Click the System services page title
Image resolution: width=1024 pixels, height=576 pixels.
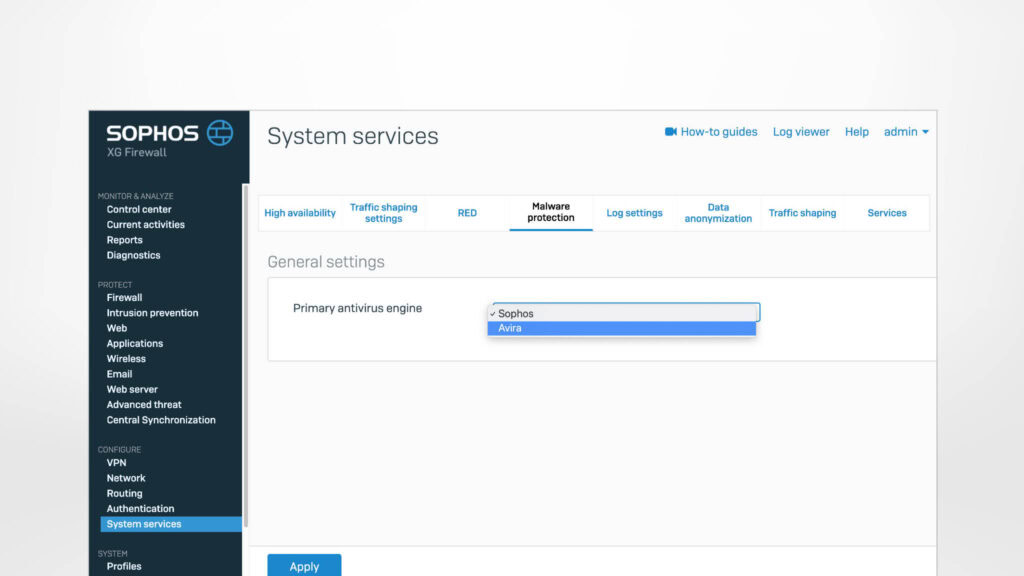pos(353,136)
